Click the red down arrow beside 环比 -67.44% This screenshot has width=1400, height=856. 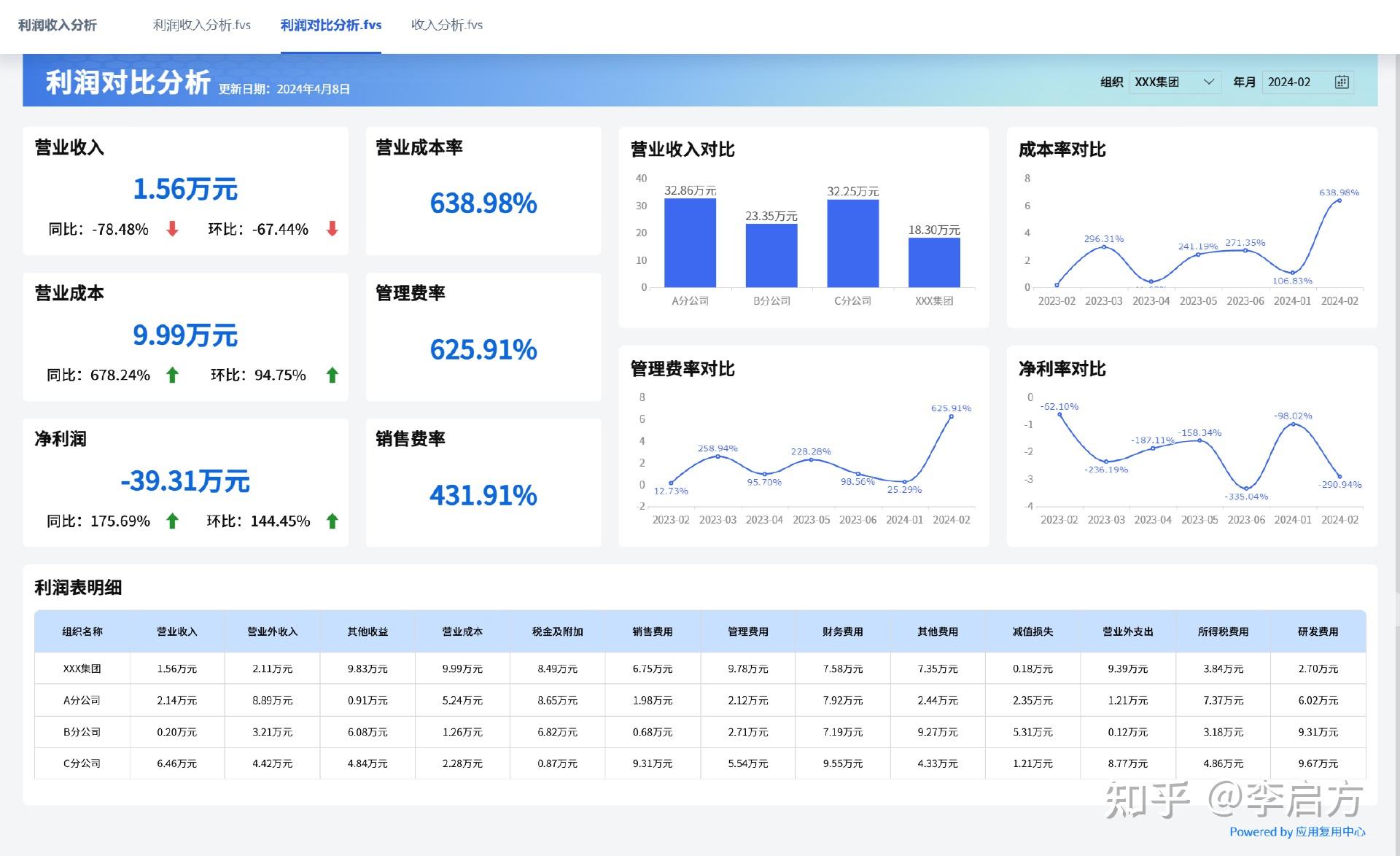[x=332, y=229]
